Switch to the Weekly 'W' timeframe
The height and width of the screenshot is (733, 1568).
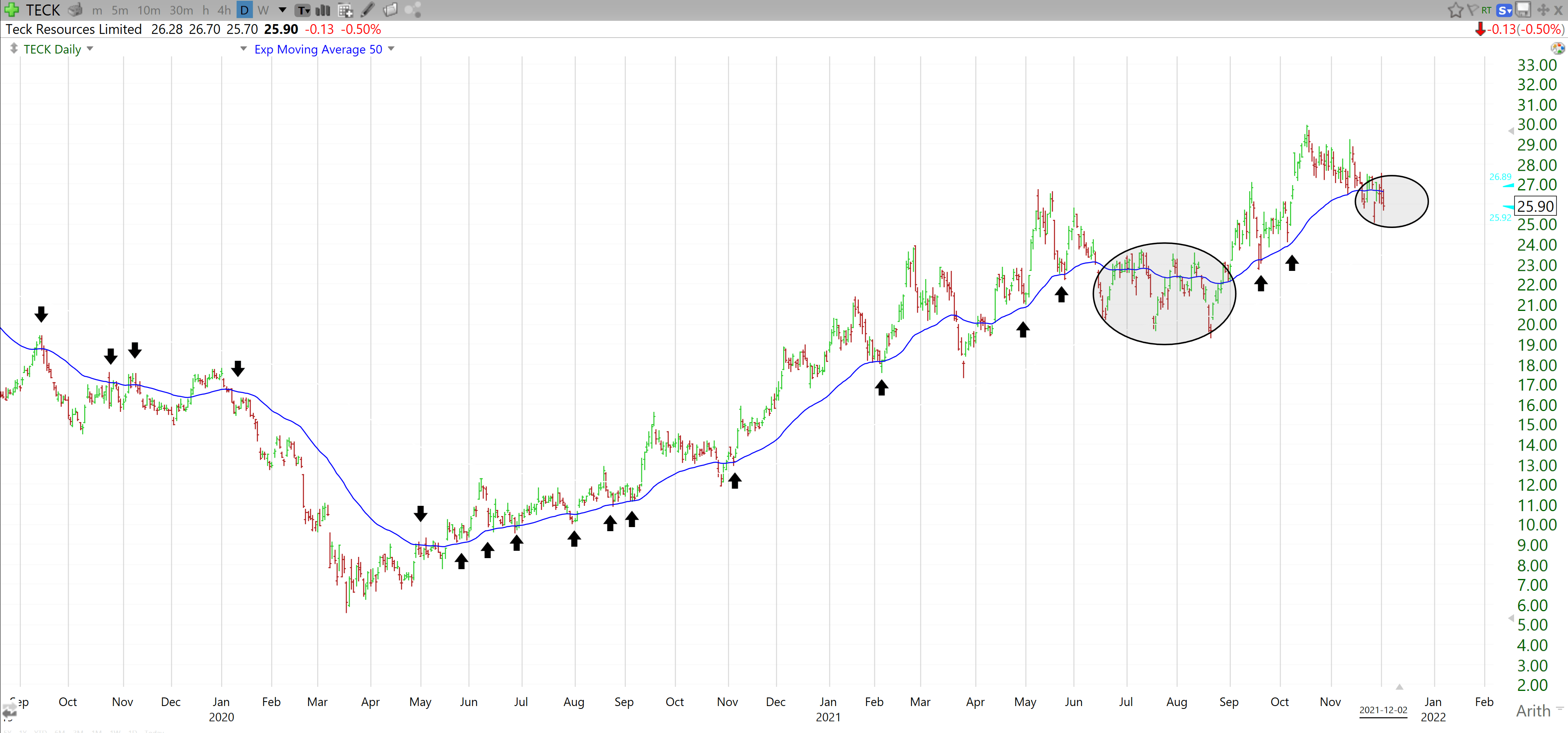pyautogui.click(x=263, y=10)
